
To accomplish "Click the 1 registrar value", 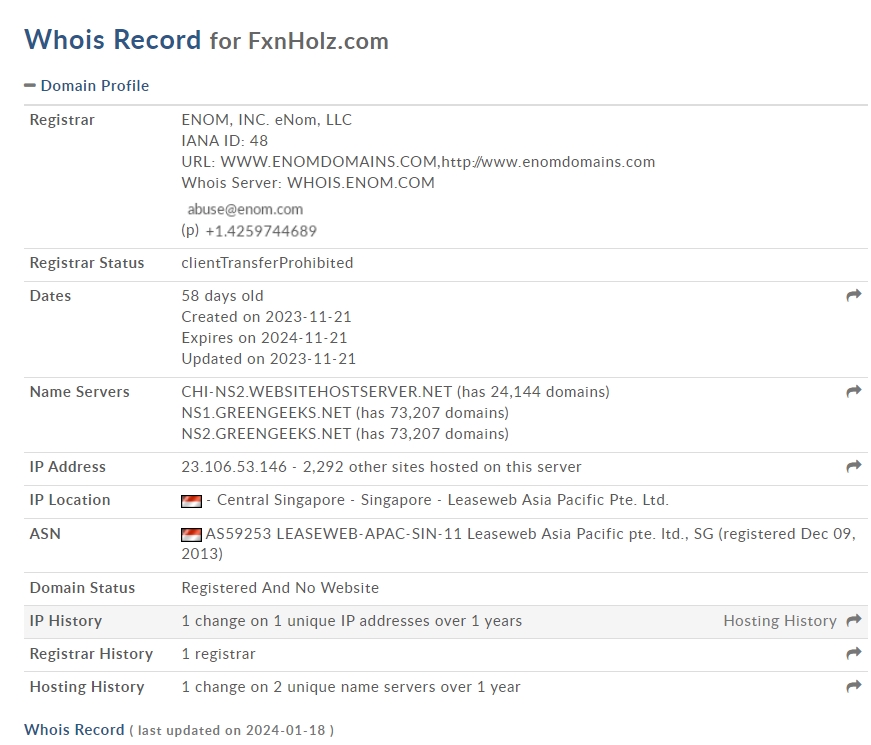I will [x=218, y=654].
